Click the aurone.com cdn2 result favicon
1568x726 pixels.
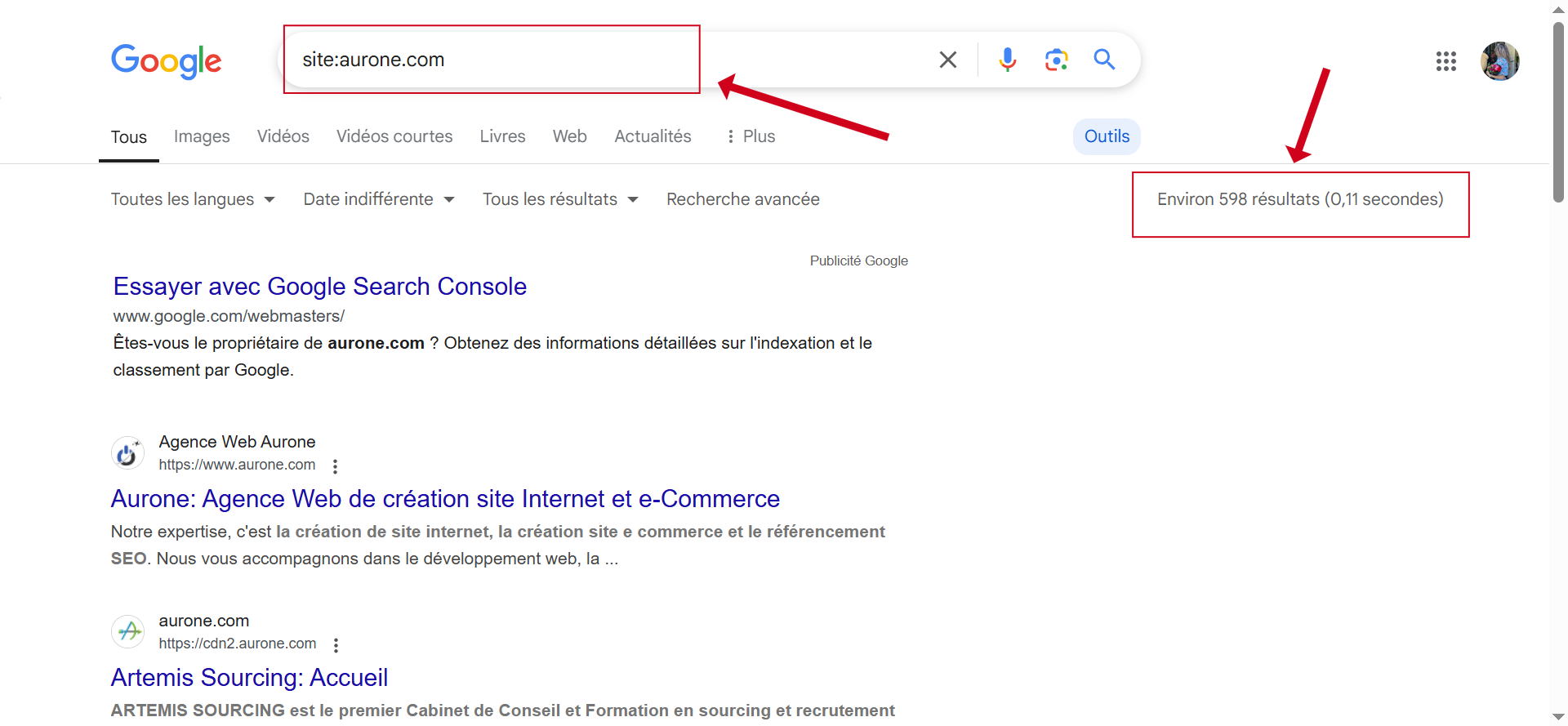[127, 631]
